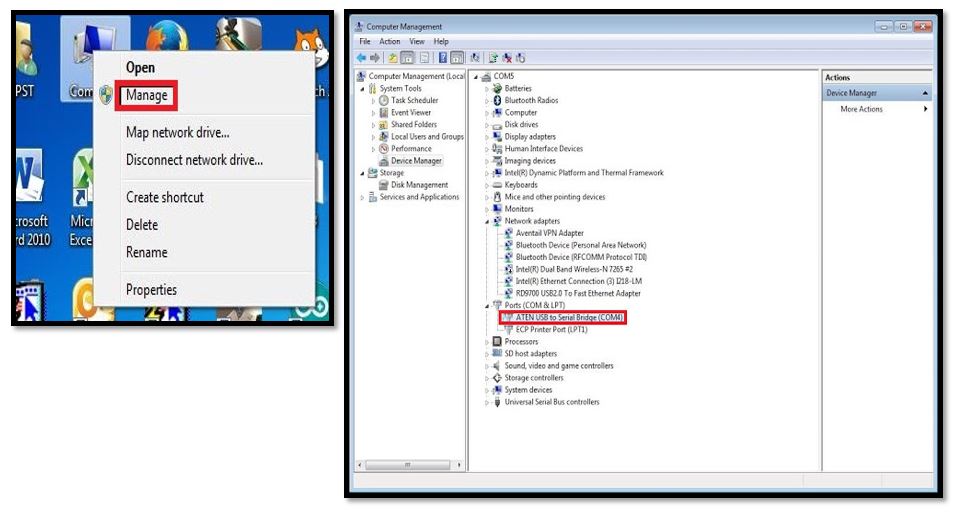958x519 pixels.
Task: Click the left tree horizontal scrollbar thumb
Action: (x=408, y=465)
